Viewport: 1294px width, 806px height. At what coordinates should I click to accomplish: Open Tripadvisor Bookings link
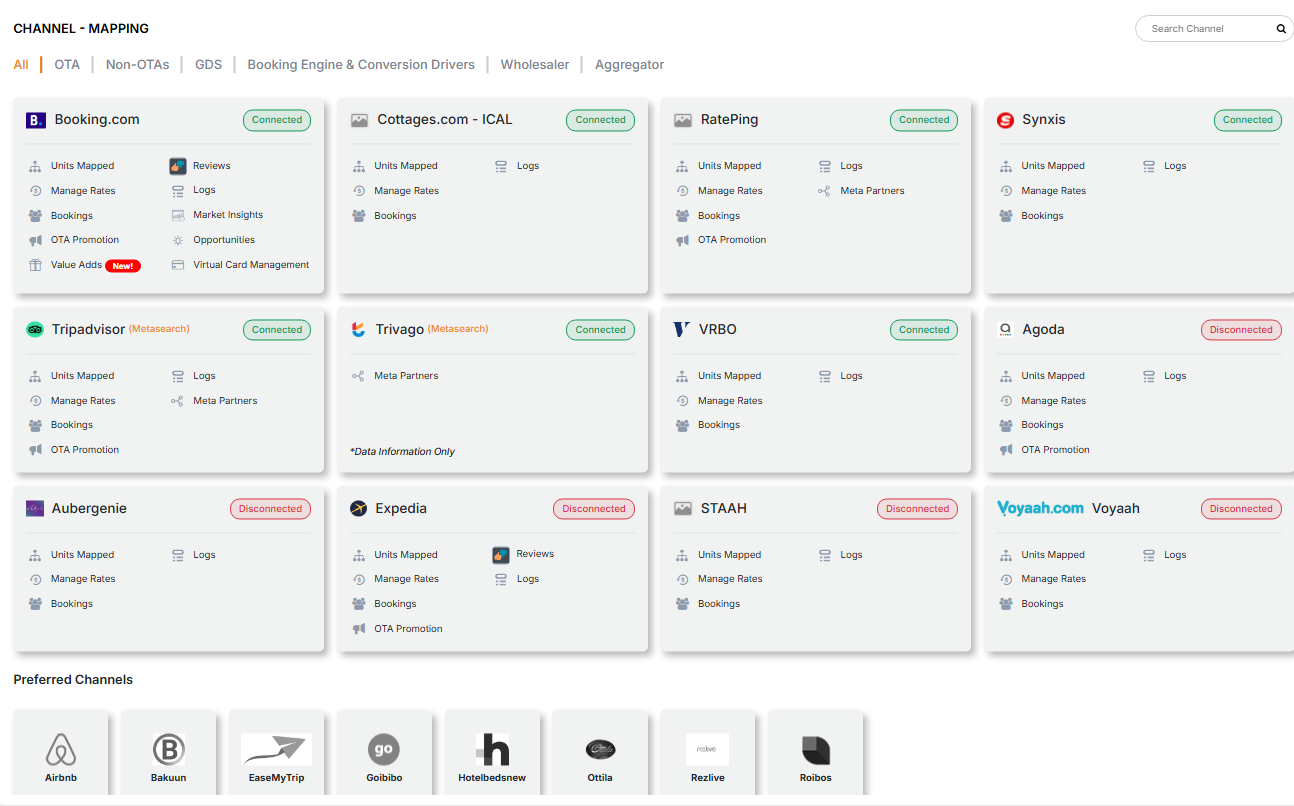pyautogui.click(x=72, y=425)
